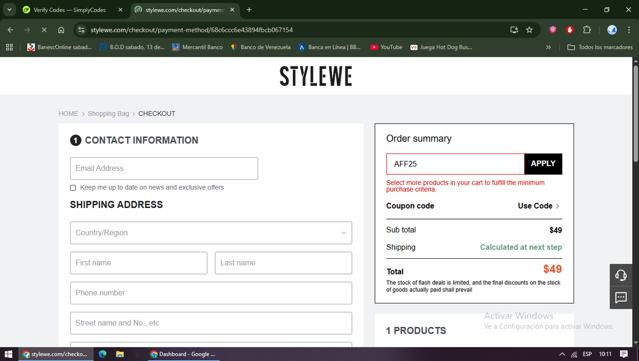Open B.O.D sabado bookmark

[x=132, y=47]
